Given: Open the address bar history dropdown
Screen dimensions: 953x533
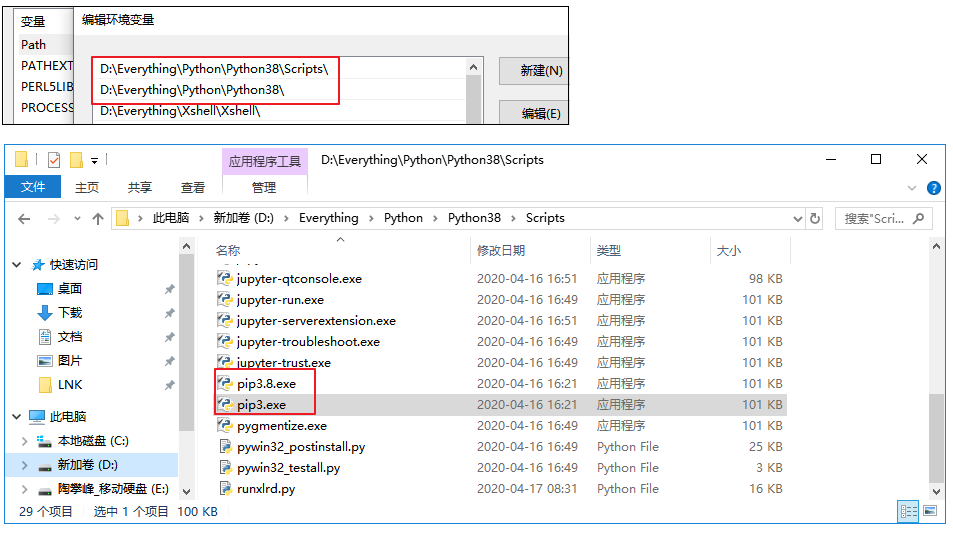Looking at the screenshot, I should click(797, 219).
